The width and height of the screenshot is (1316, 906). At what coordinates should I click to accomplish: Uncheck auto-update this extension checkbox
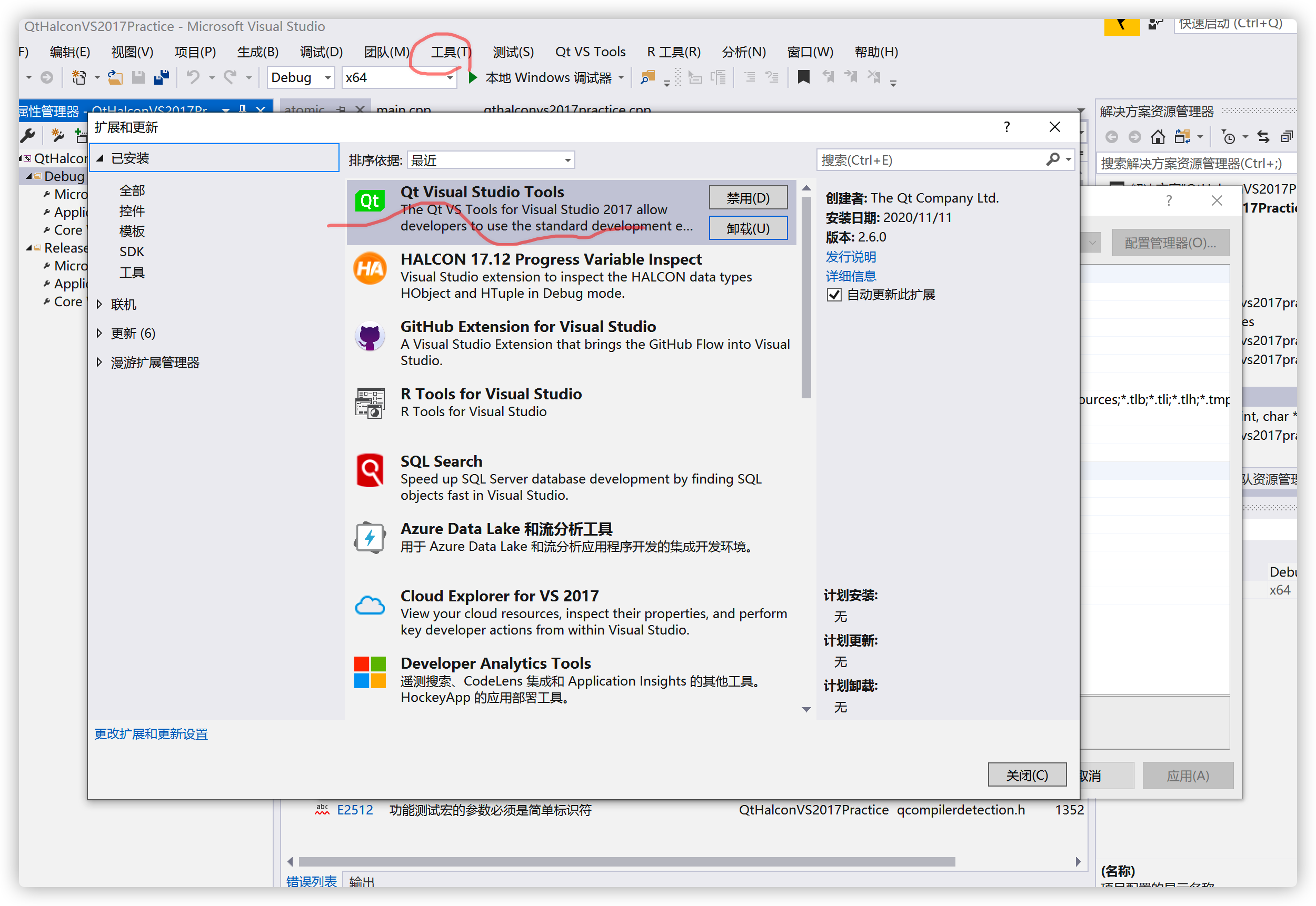[x=834, y=295]
